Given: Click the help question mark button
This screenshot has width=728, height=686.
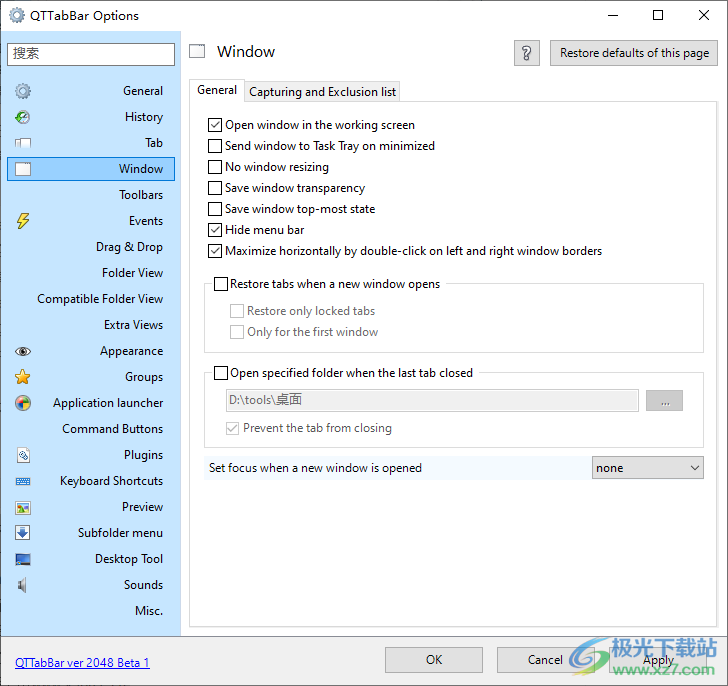Looking at the screenshot, I should 526,53.
